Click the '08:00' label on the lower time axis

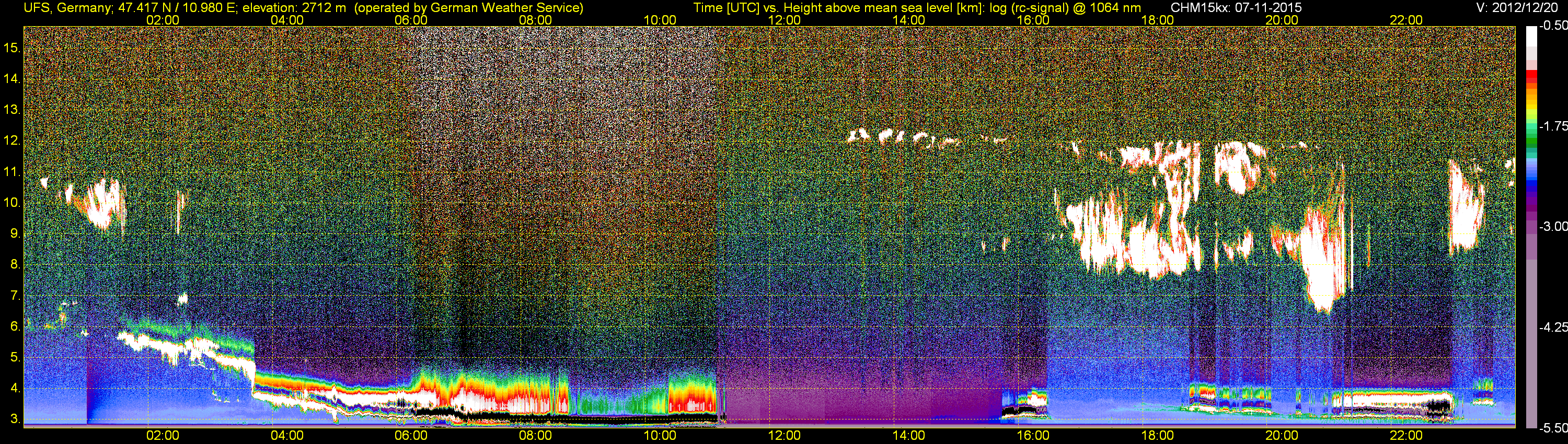[x=536, y=436]
